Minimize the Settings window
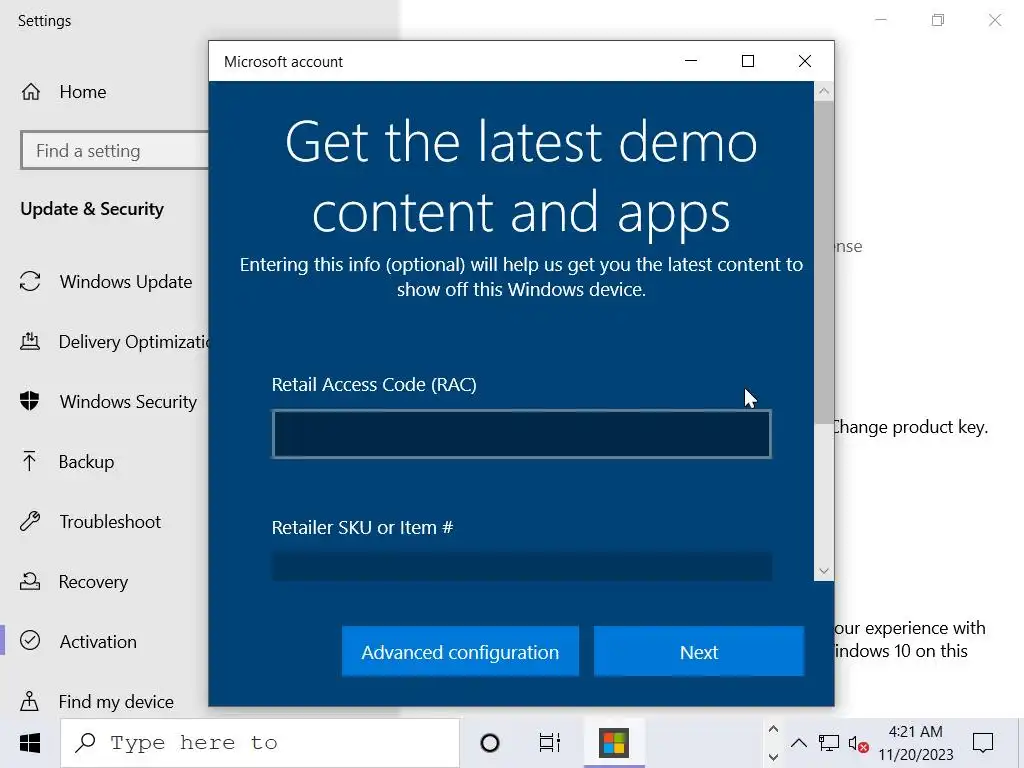The height and width of the screenshot is (768, 1024). click(881, 20)
